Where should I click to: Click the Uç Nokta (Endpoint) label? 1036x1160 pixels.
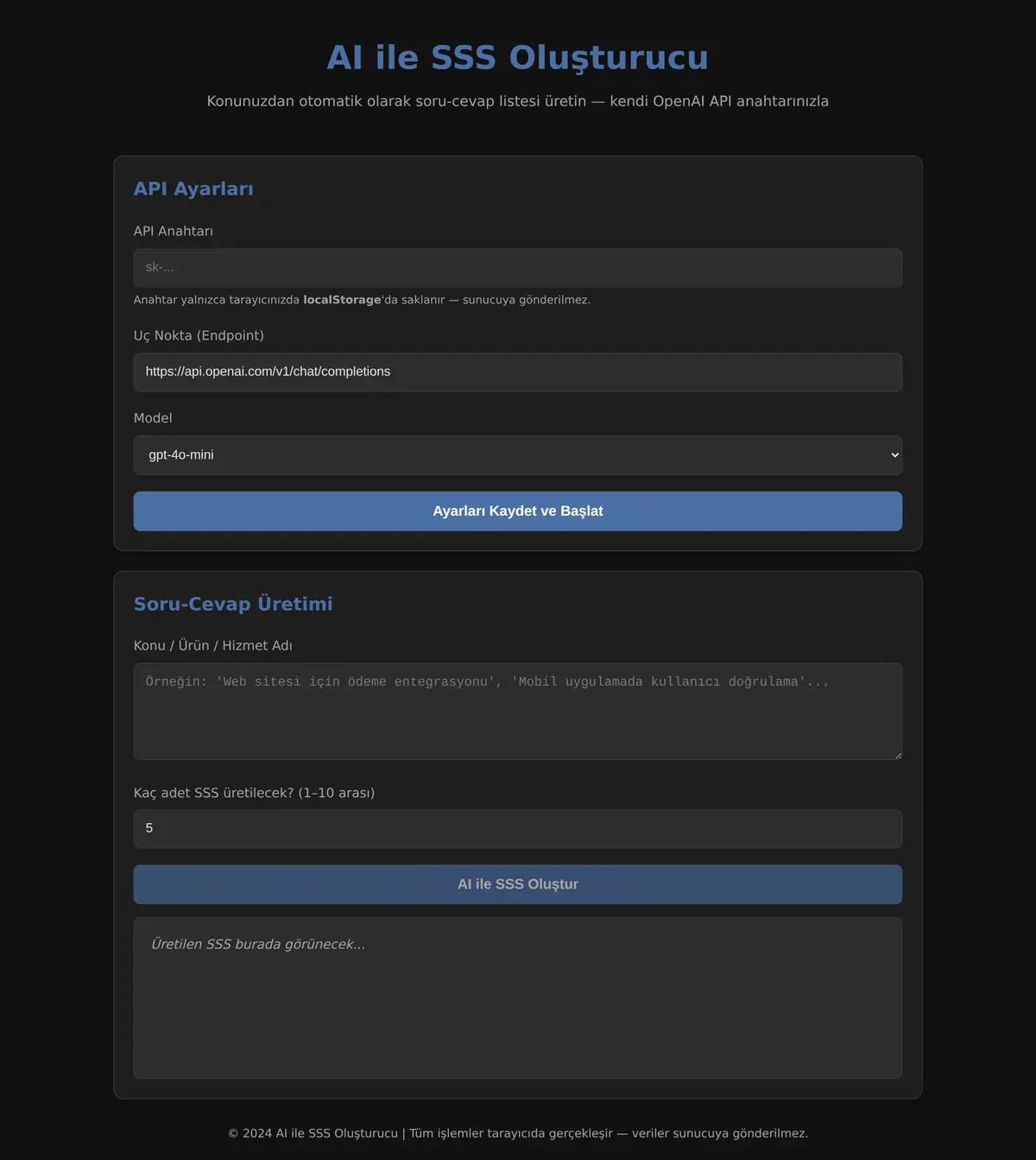pyautogui.click(x=199, y=336)
